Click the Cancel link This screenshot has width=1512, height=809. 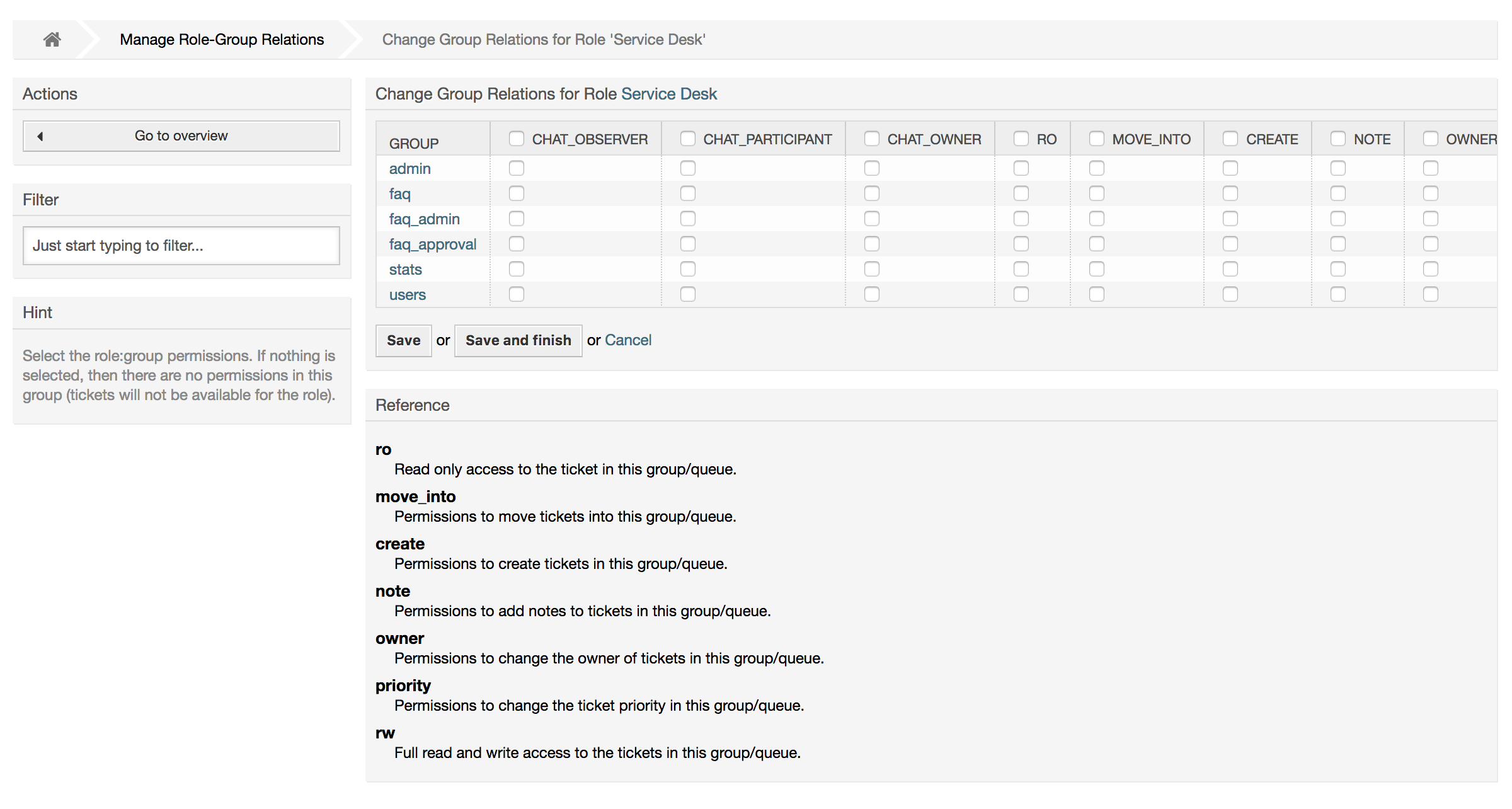pyautogui.click(x=628, y=340)
